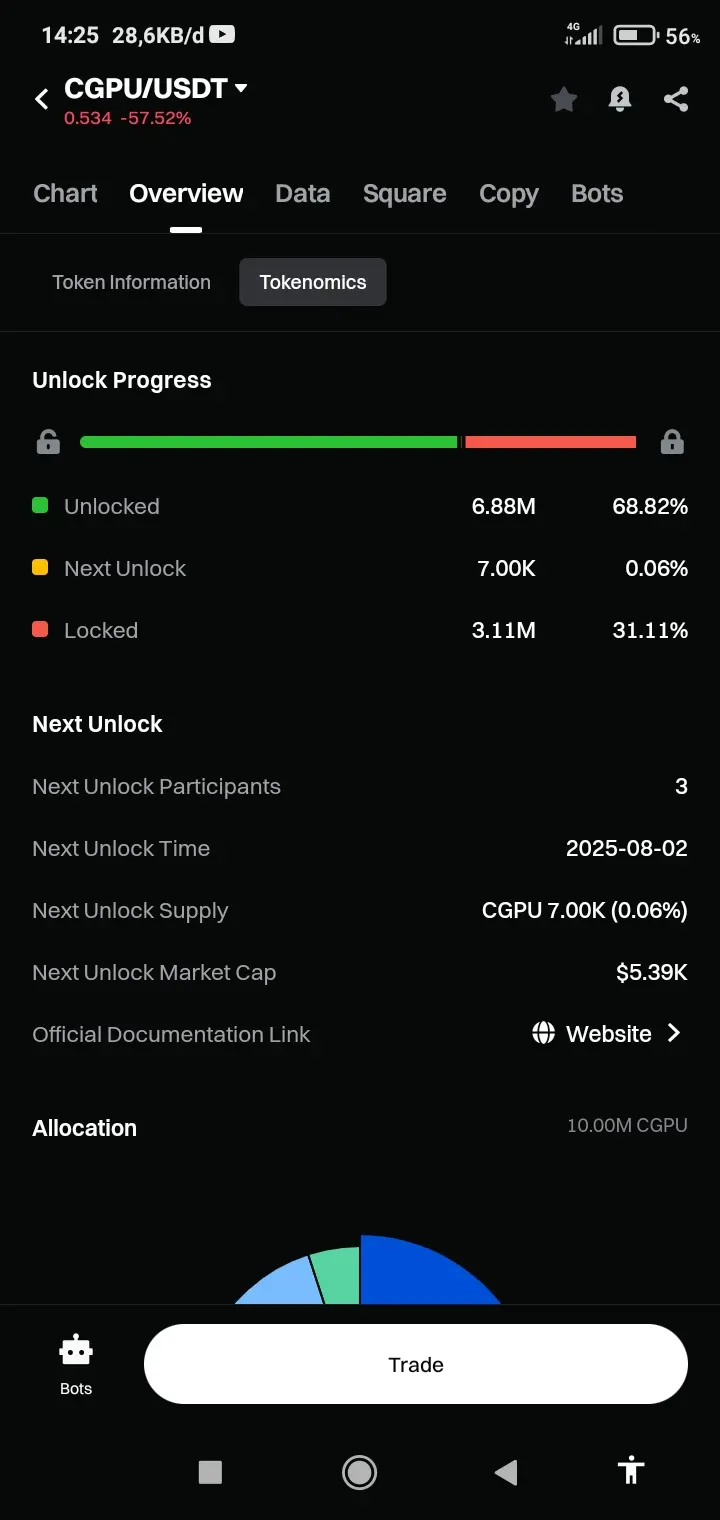Viewport: 720px width, 1520px height.
Task: Tap the Official Documentation Link label
Action: tap(171, 1034)
